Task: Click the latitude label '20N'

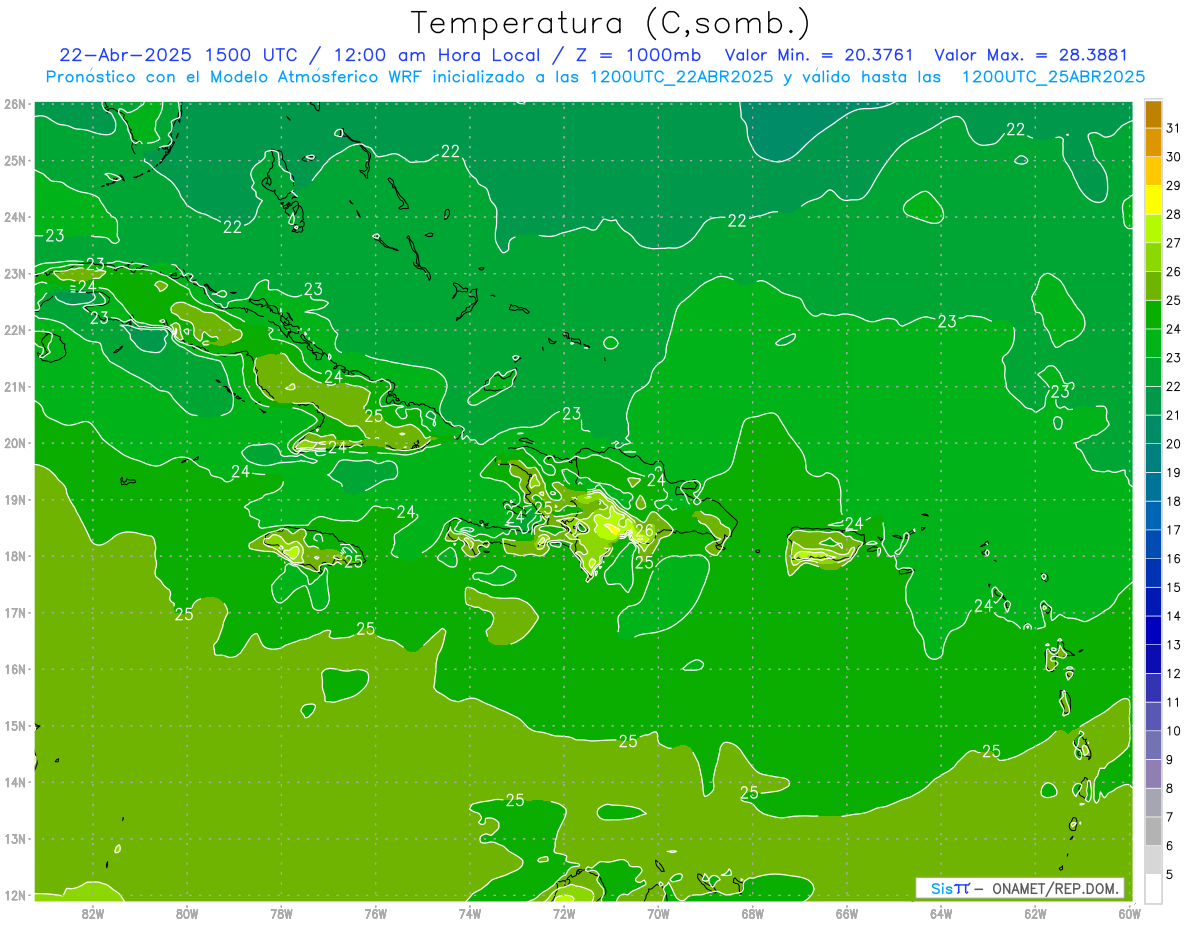Action: coord(14,443)
